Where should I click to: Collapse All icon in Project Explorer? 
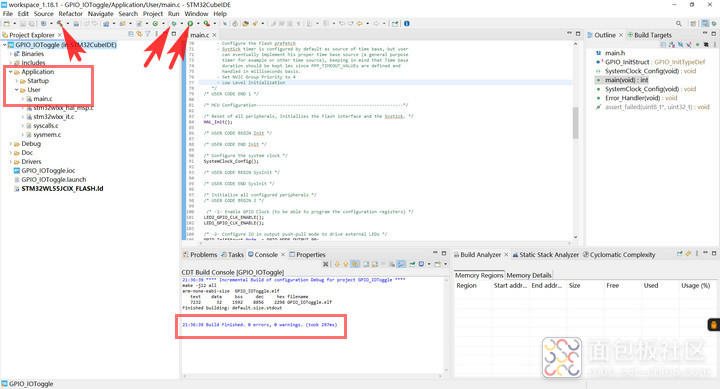(x=131, y=34)
